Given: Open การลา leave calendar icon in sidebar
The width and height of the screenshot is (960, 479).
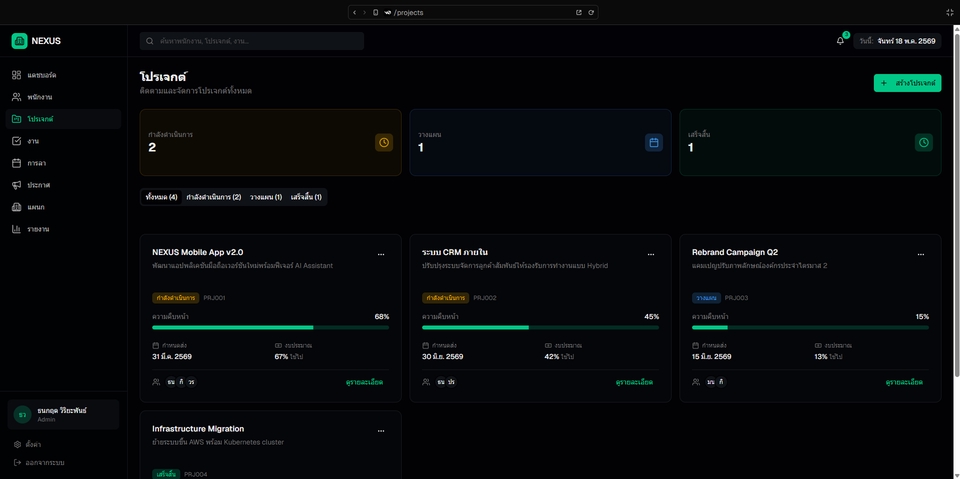Looking at the screenshot, I should [x=17, y=163].
